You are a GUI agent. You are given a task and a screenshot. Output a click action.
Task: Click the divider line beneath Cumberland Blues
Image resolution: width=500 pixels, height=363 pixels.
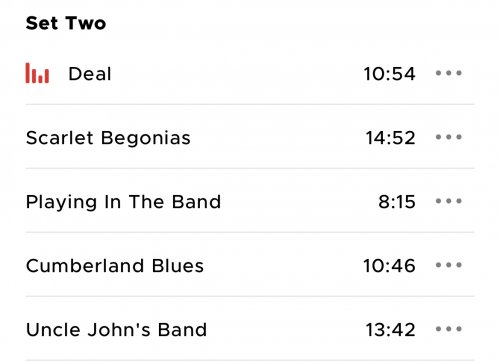click(250, 296)
